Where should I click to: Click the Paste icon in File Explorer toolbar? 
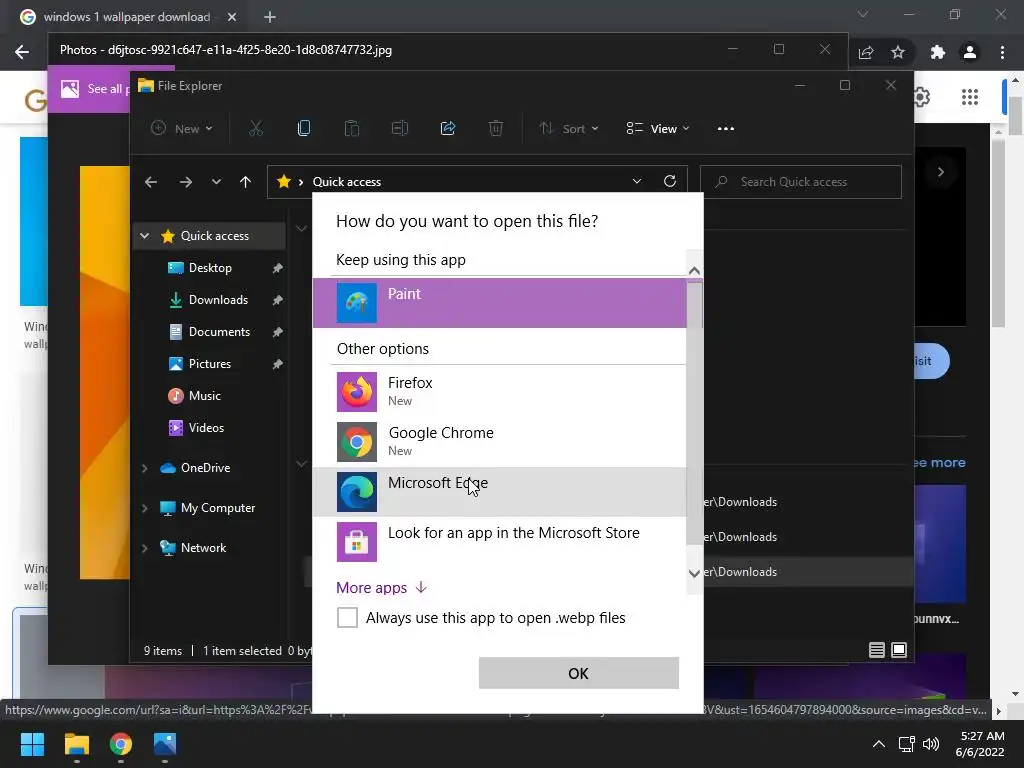(352, 129)
